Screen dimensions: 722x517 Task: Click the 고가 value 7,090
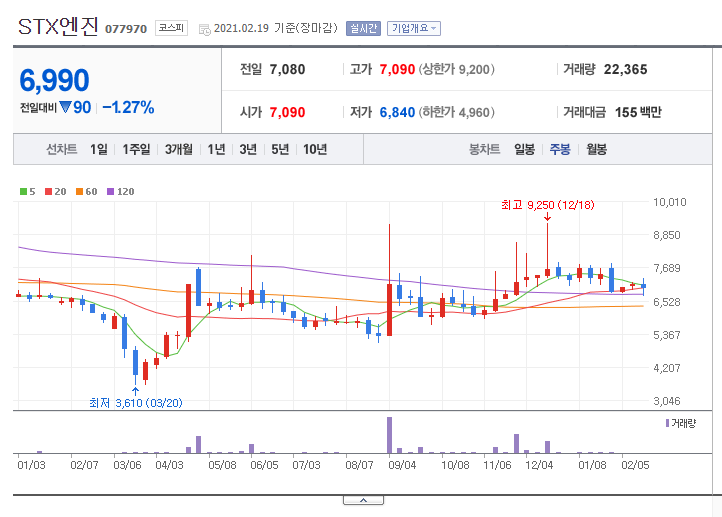397,70
